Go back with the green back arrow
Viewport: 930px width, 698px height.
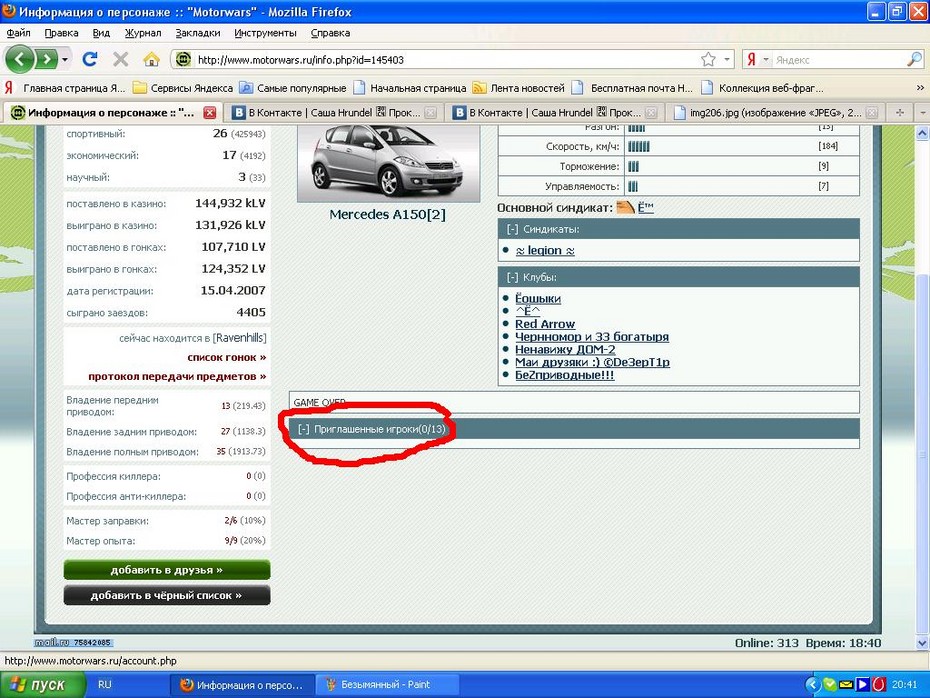coord(20,59)
